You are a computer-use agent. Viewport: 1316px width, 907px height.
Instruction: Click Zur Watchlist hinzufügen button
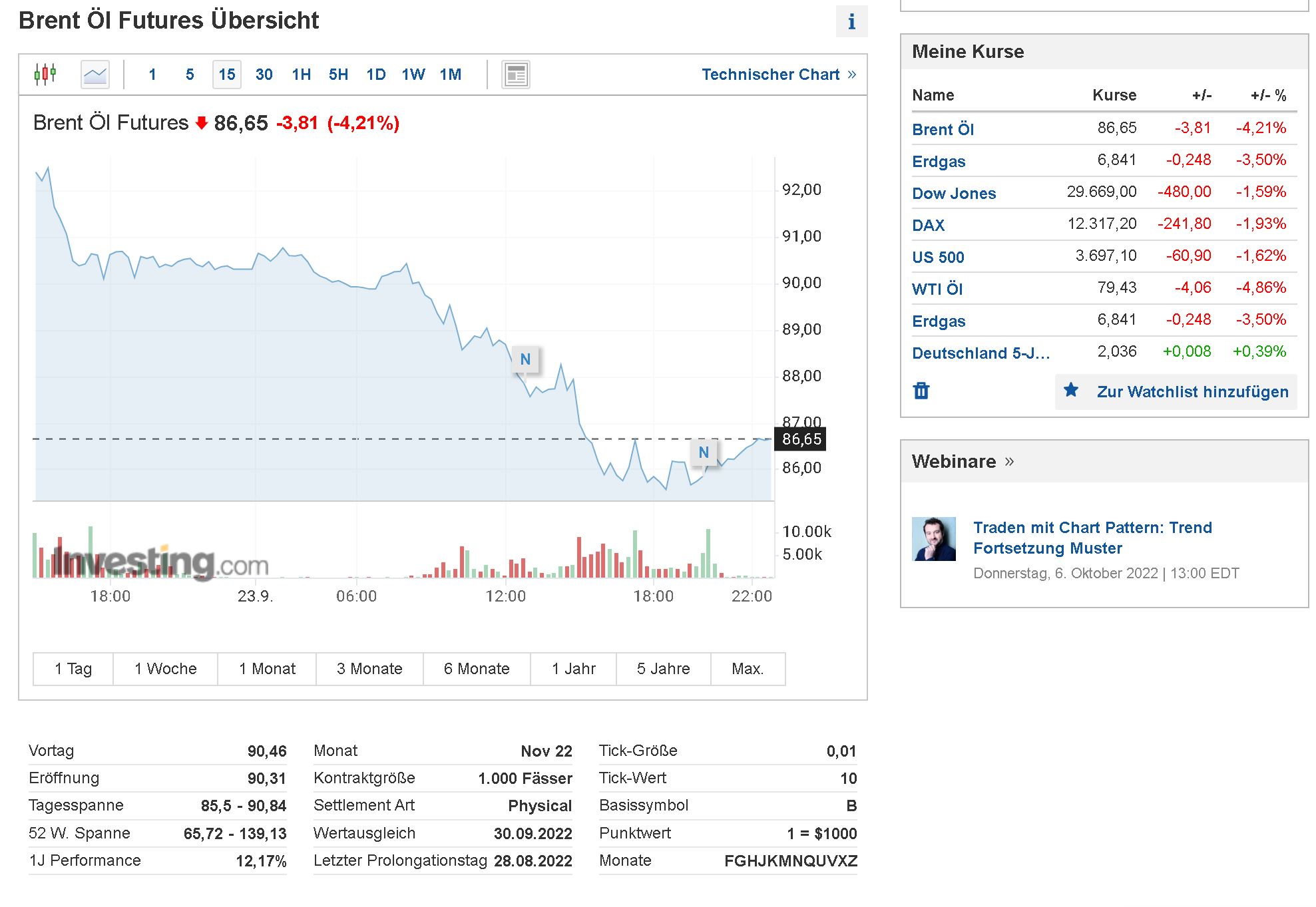1176,391
